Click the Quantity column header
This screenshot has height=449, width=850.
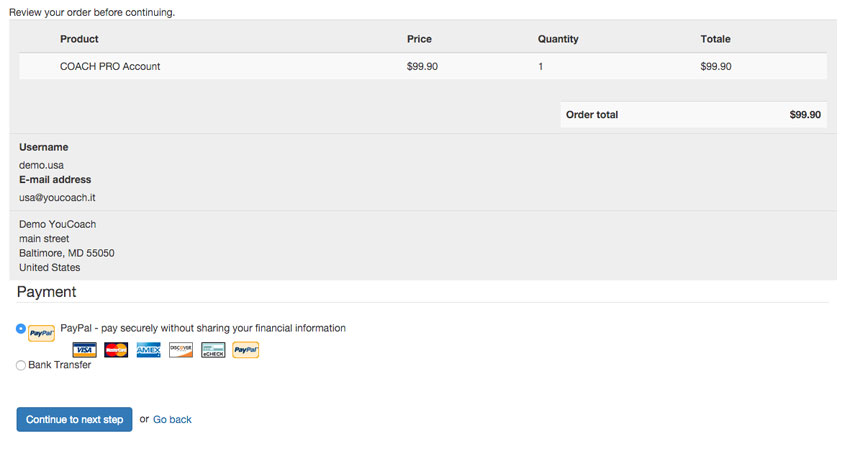pos(558,39)
